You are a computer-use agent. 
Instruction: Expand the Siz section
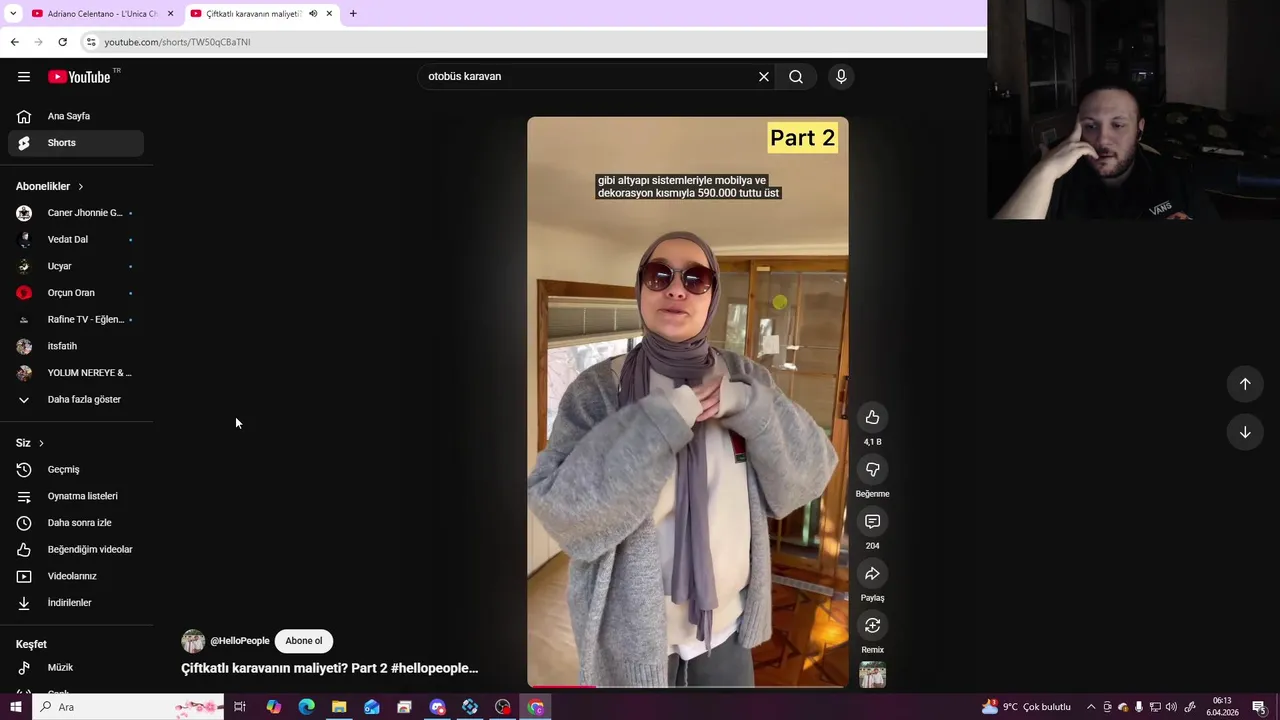click(x=30, y=443)
